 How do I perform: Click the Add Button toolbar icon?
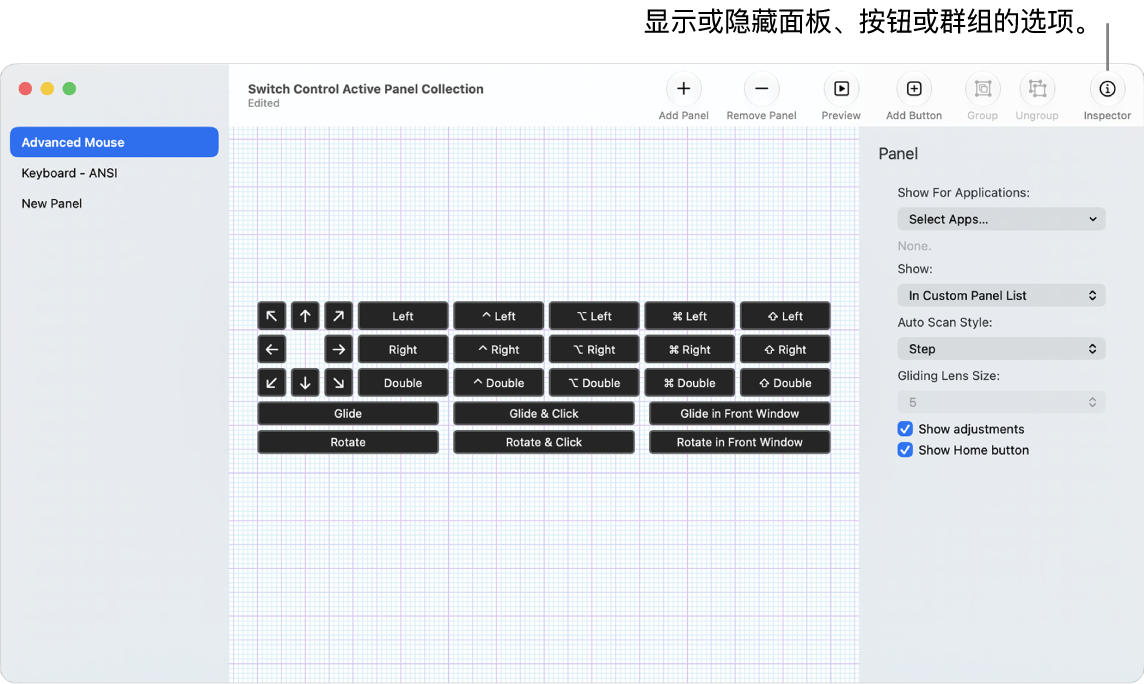(x=913, y=89)
